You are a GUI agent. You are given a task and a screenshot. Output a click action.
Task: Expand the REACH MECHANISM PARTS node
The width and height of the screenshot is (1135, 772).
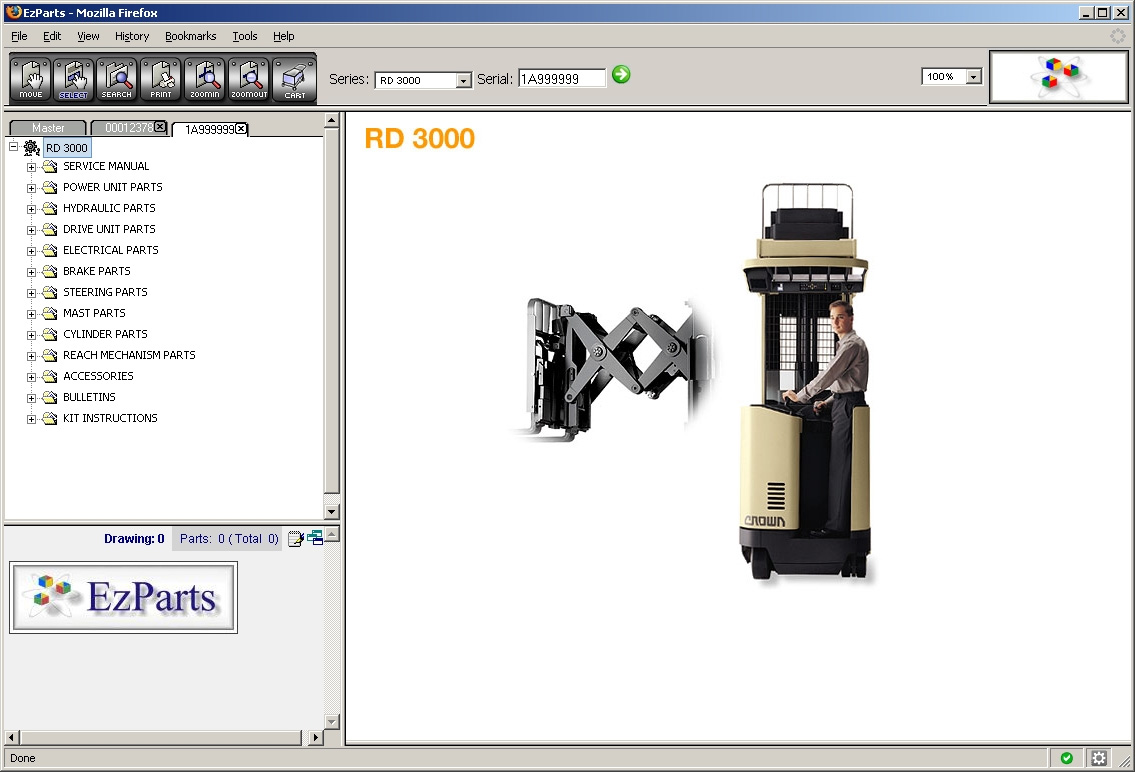coord(31,356)
